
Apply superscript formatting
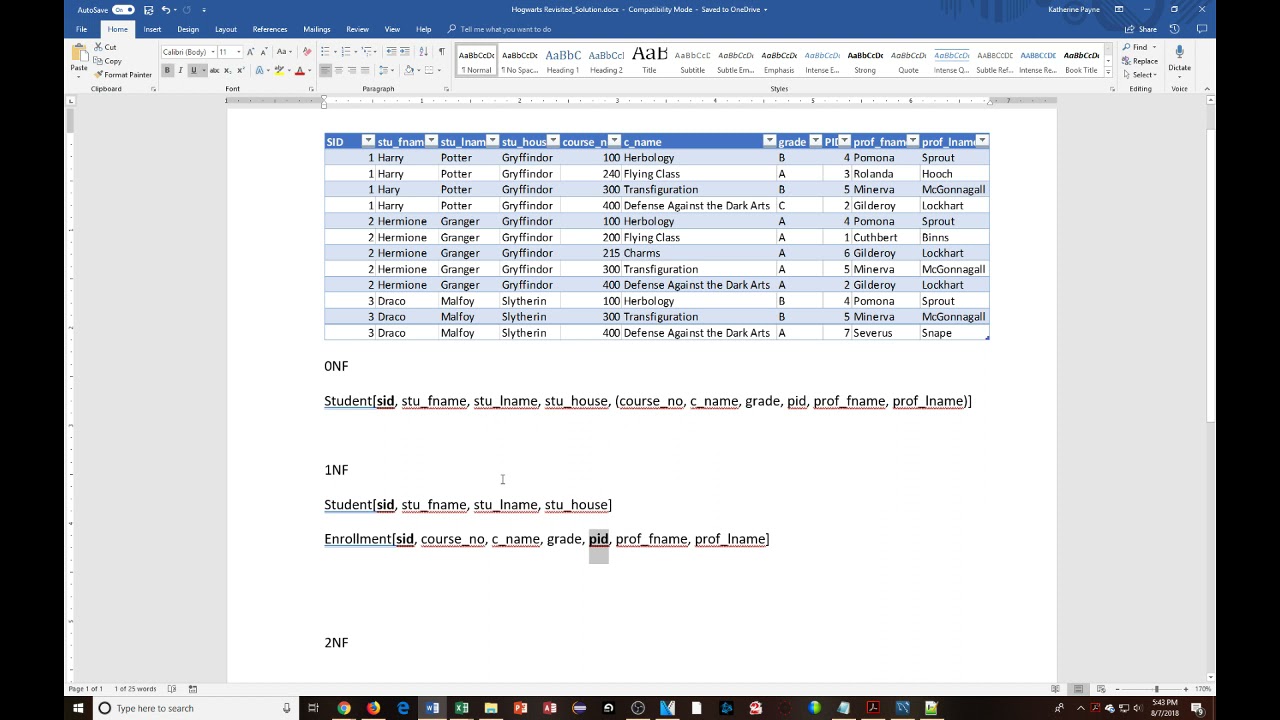pyautogui.click(x=240, y=70)
